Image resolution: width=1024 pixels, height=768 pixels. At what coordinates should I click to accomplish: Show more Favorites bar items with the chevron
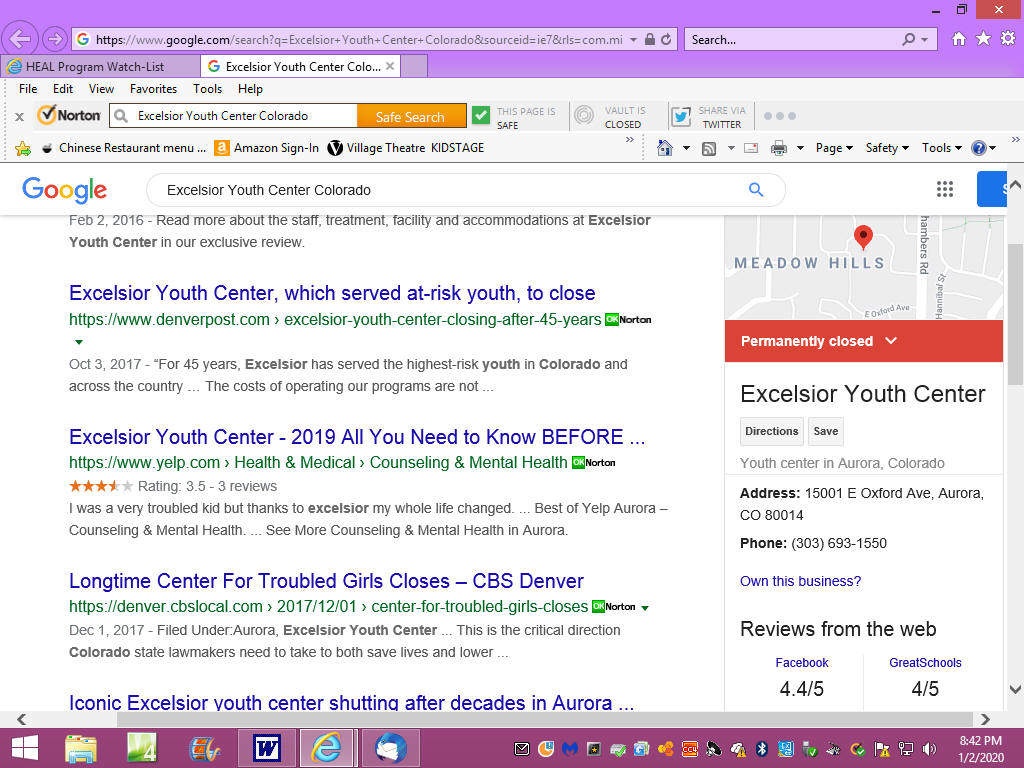(x=630, y=140)
